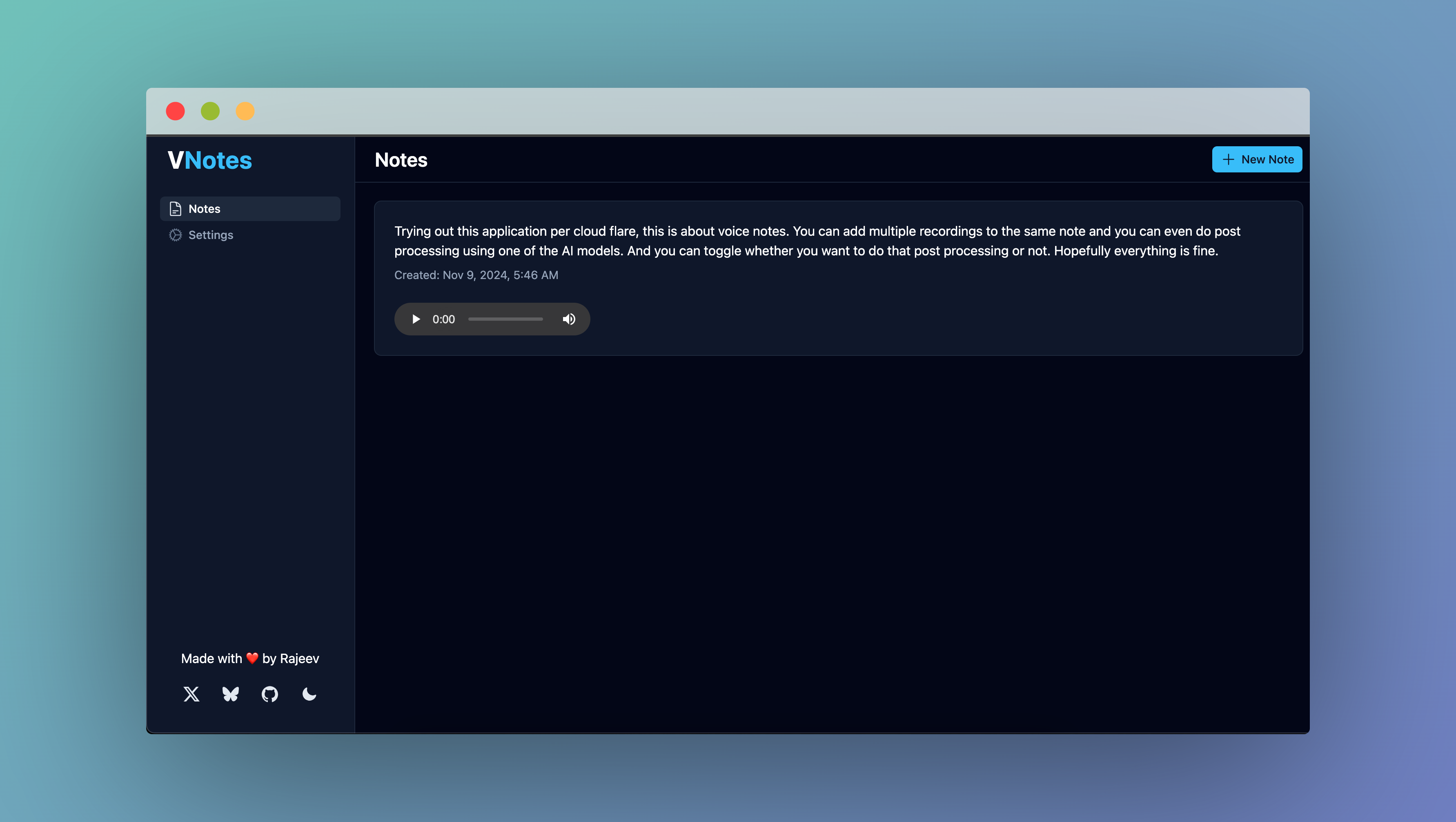
Task: Click the New Note button
Action: point(1257,159)
